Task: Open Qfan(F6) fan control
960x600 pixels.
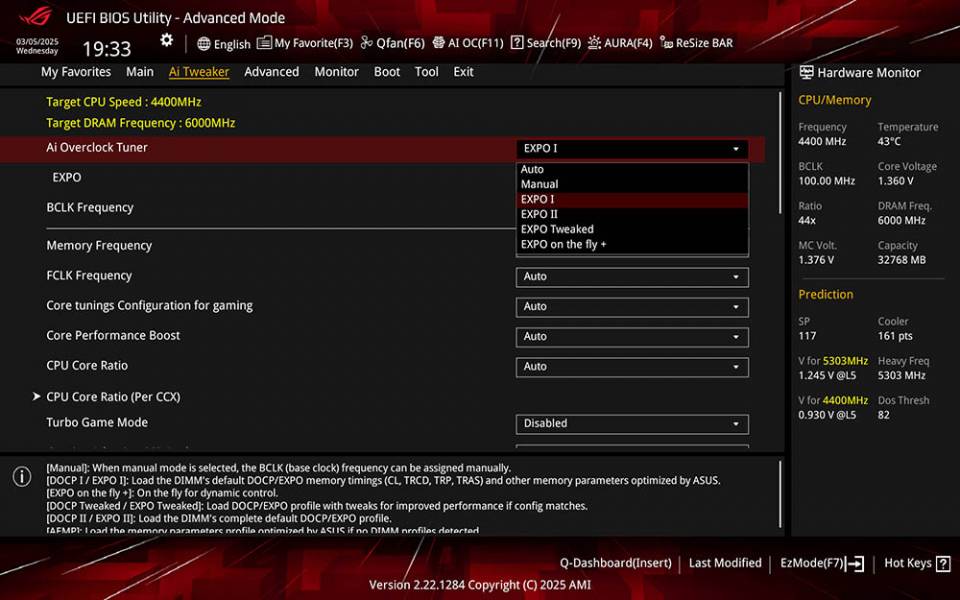Action: [392, 43]
